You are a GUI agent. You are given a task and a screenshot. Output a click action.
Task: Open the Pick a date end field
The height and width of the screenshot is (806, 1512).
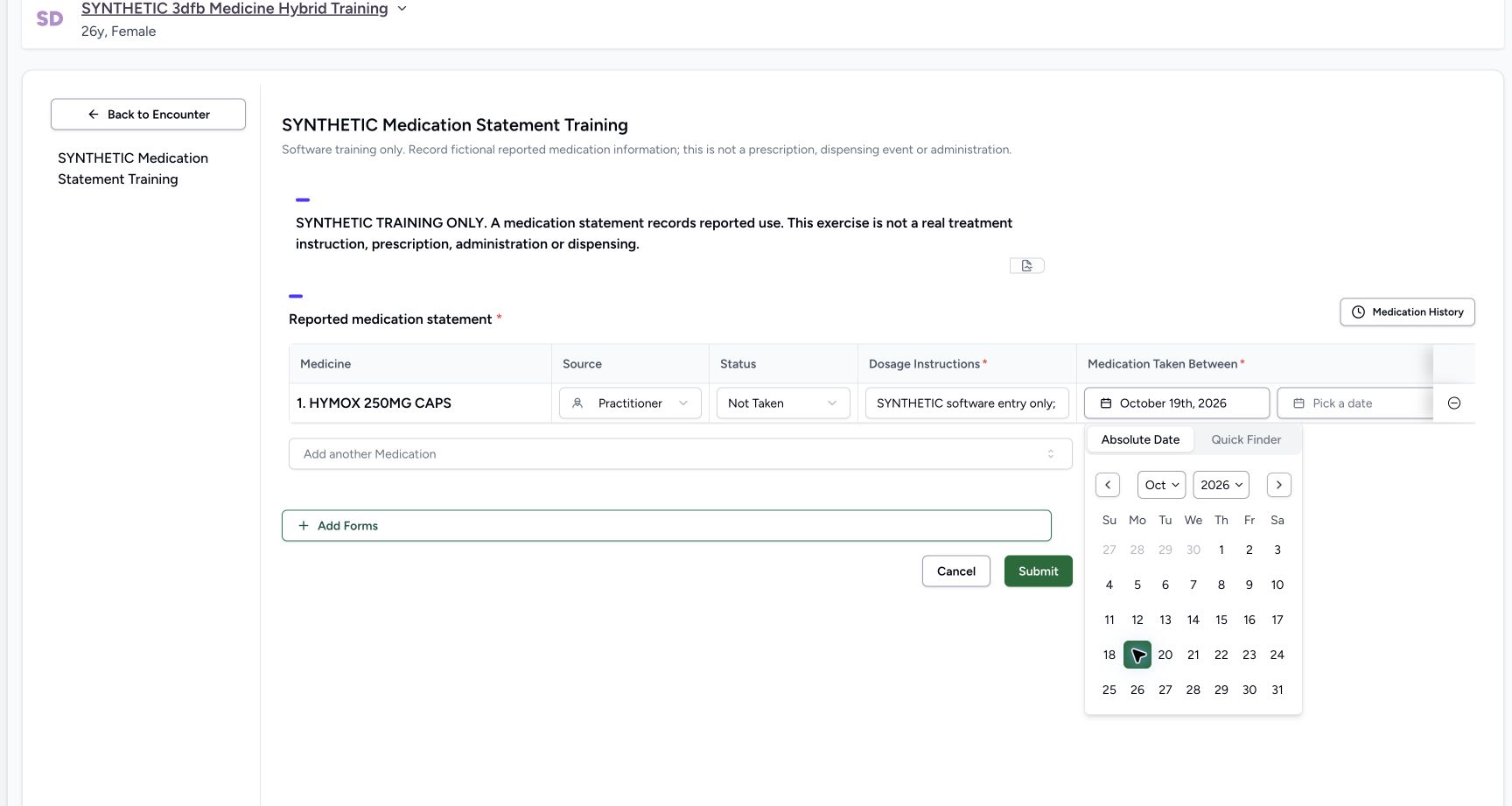1354,403
